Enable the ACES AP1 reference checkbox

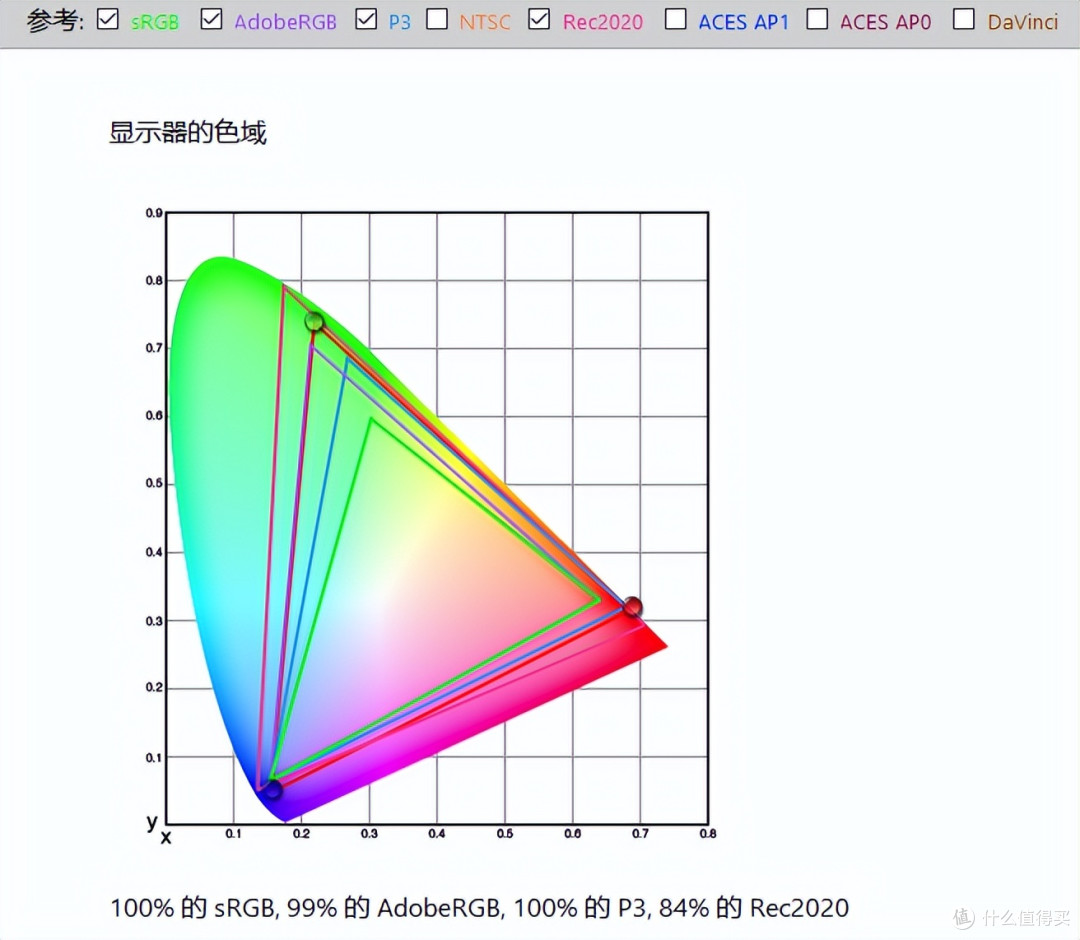click(x=675, y=19)
